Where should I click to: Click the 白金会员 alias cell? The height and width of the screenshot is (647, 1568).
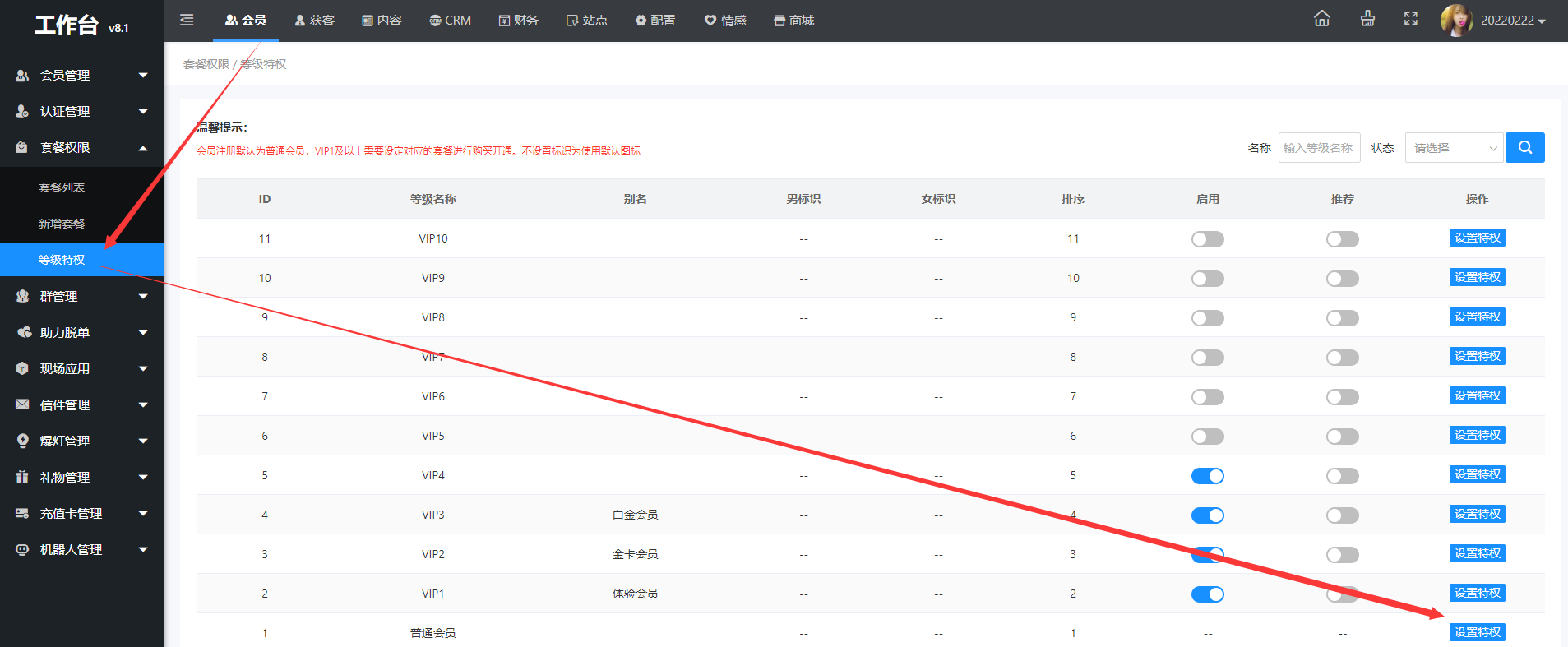coord(635,515)
